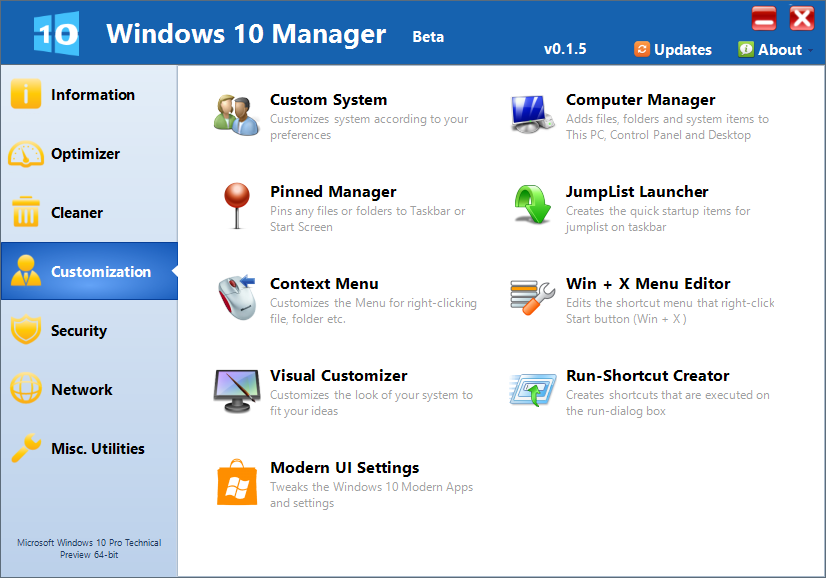Minimize the Windows 10 Manager window
Image resolution: width=826 pixels, height=578 pixels.
[764, 18]
